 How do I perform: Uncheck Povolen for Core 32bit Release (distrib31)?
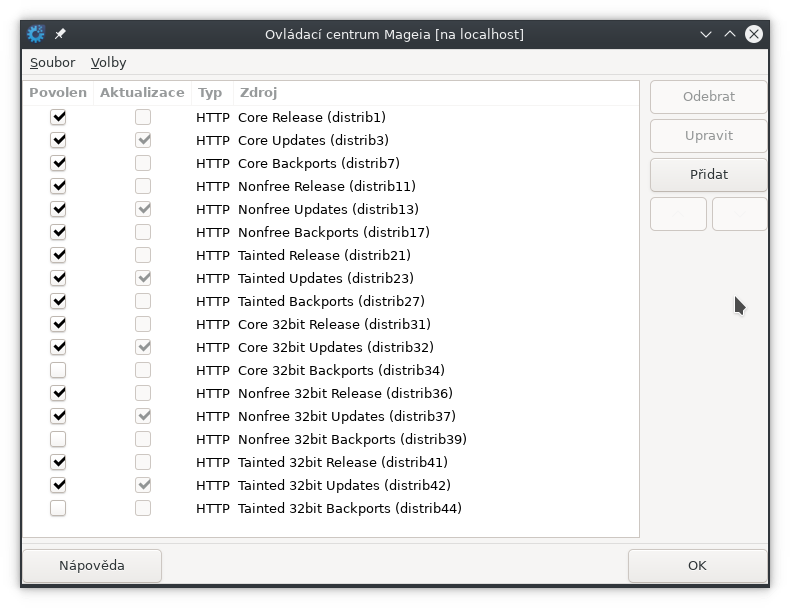[x=58, y=324]
